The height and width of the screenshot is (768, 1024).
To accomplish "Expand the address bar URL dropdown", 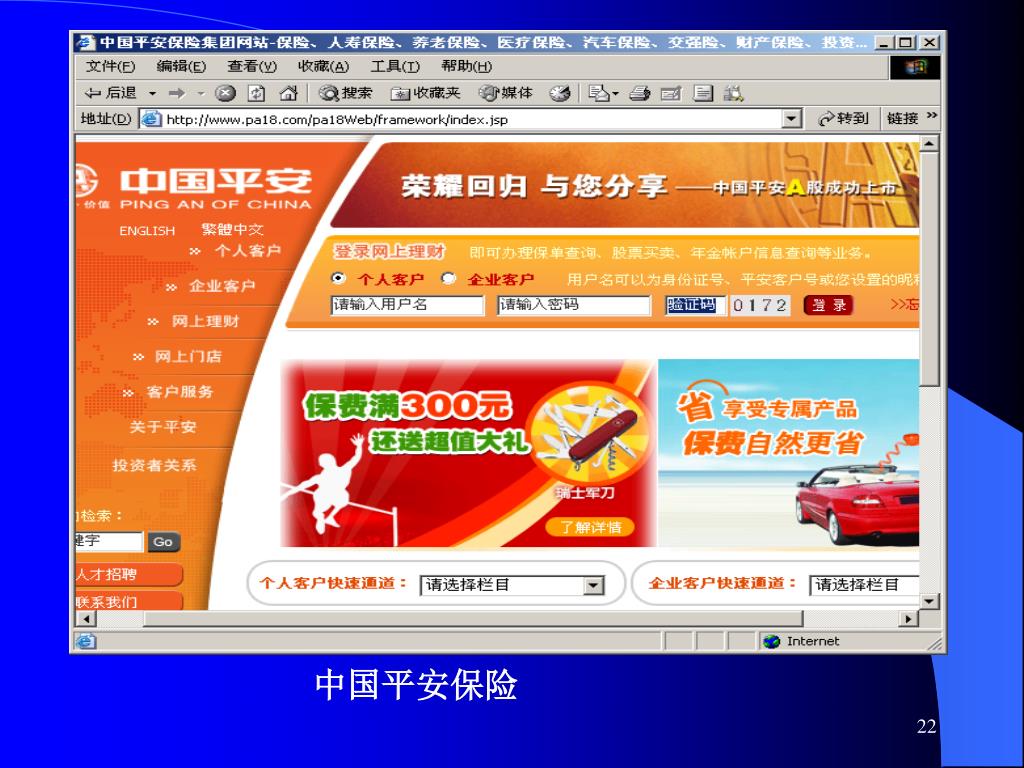I will tap(792, 119).
